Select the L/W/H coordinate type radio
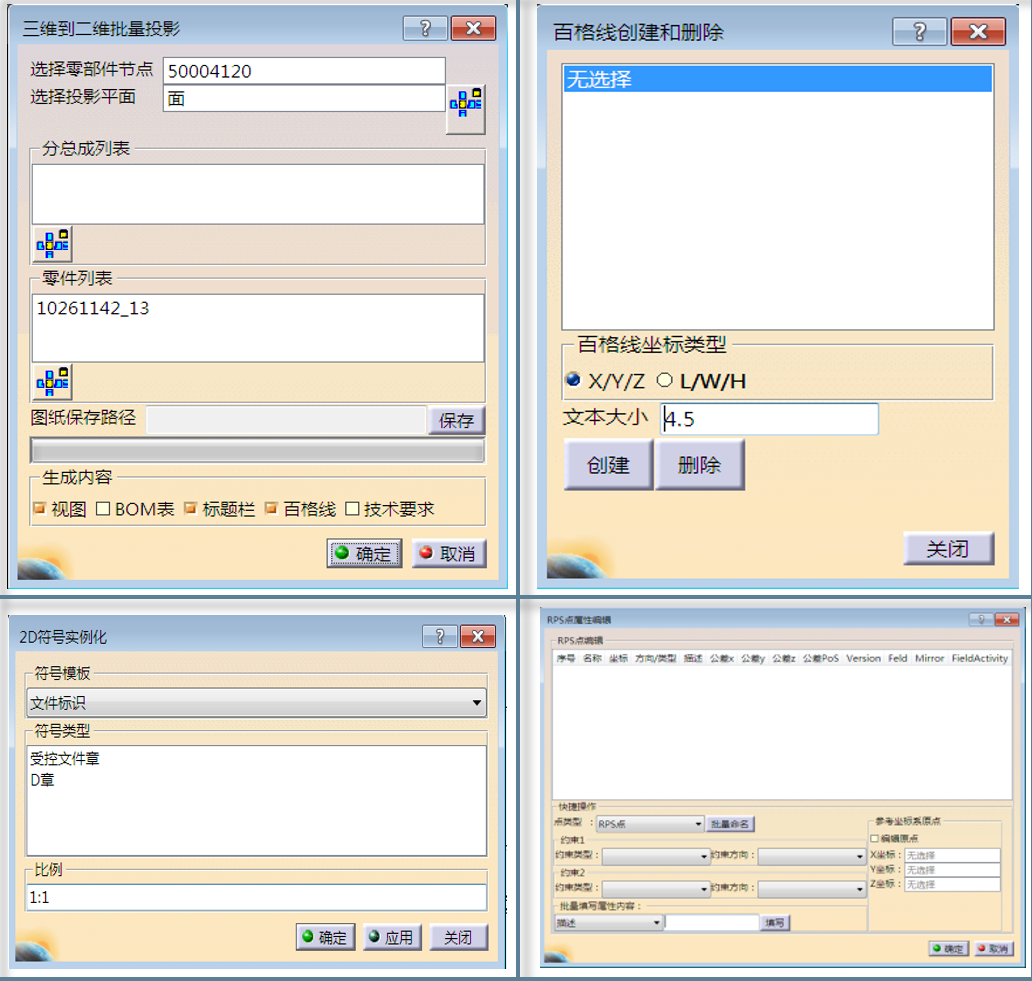Image resolution: width=1032 pixels, height=981 pixels. pyautogui.click(x=663, y=381)
